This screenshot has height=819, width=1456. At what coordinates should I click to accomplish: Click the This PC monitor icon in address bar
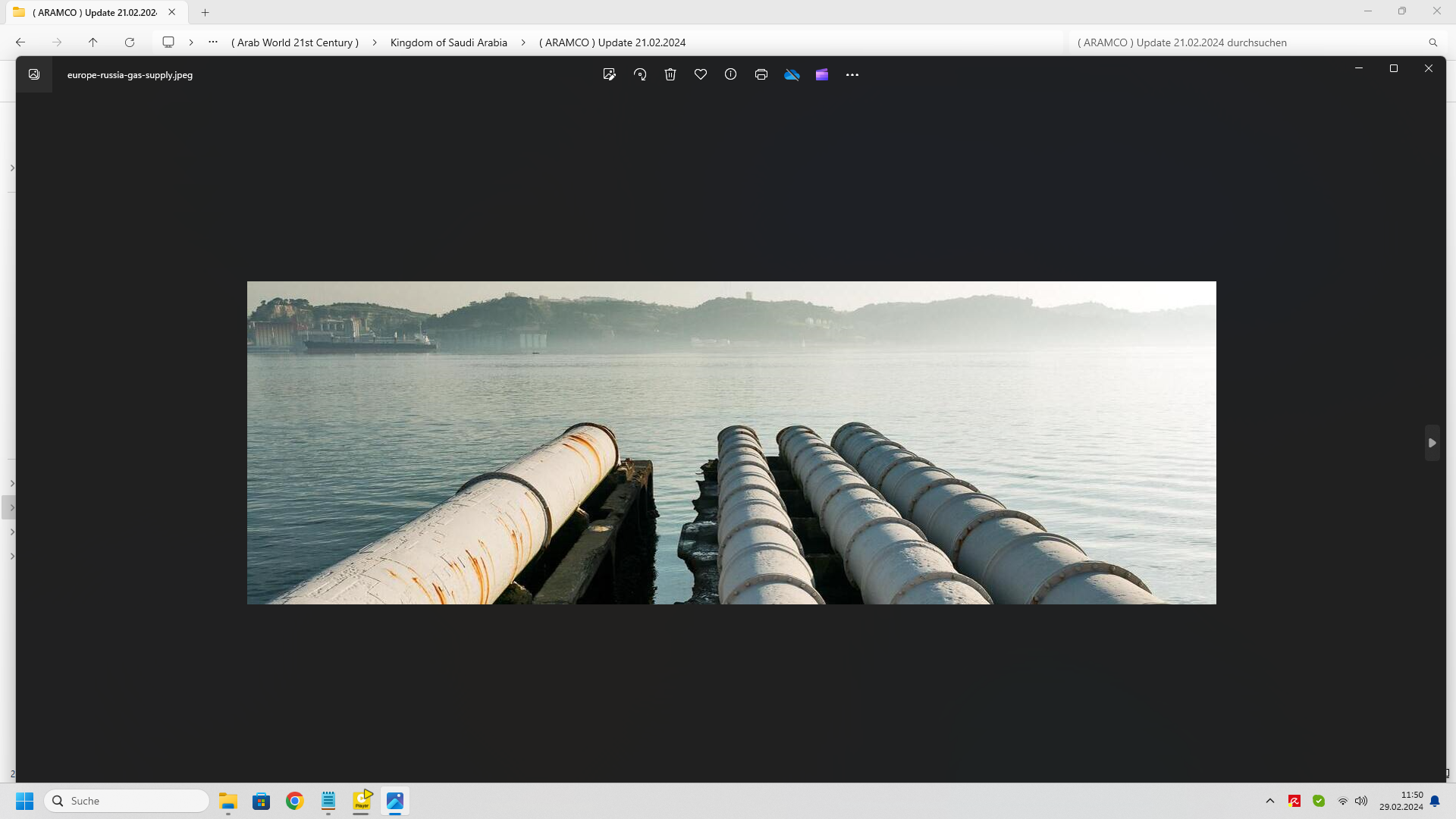click(x=168, y=42)
